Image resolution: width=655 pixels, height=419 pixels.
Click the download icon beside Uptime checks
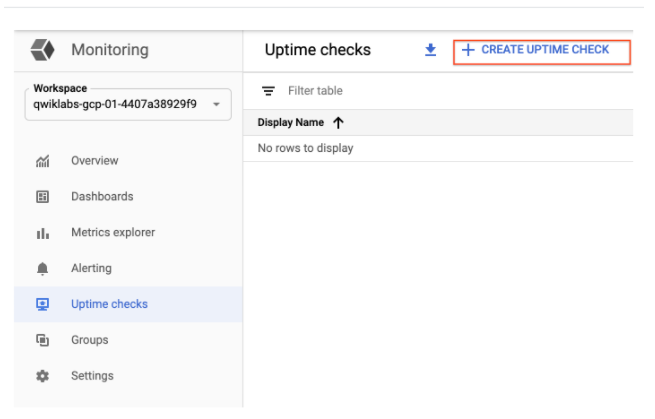(430, 50)
